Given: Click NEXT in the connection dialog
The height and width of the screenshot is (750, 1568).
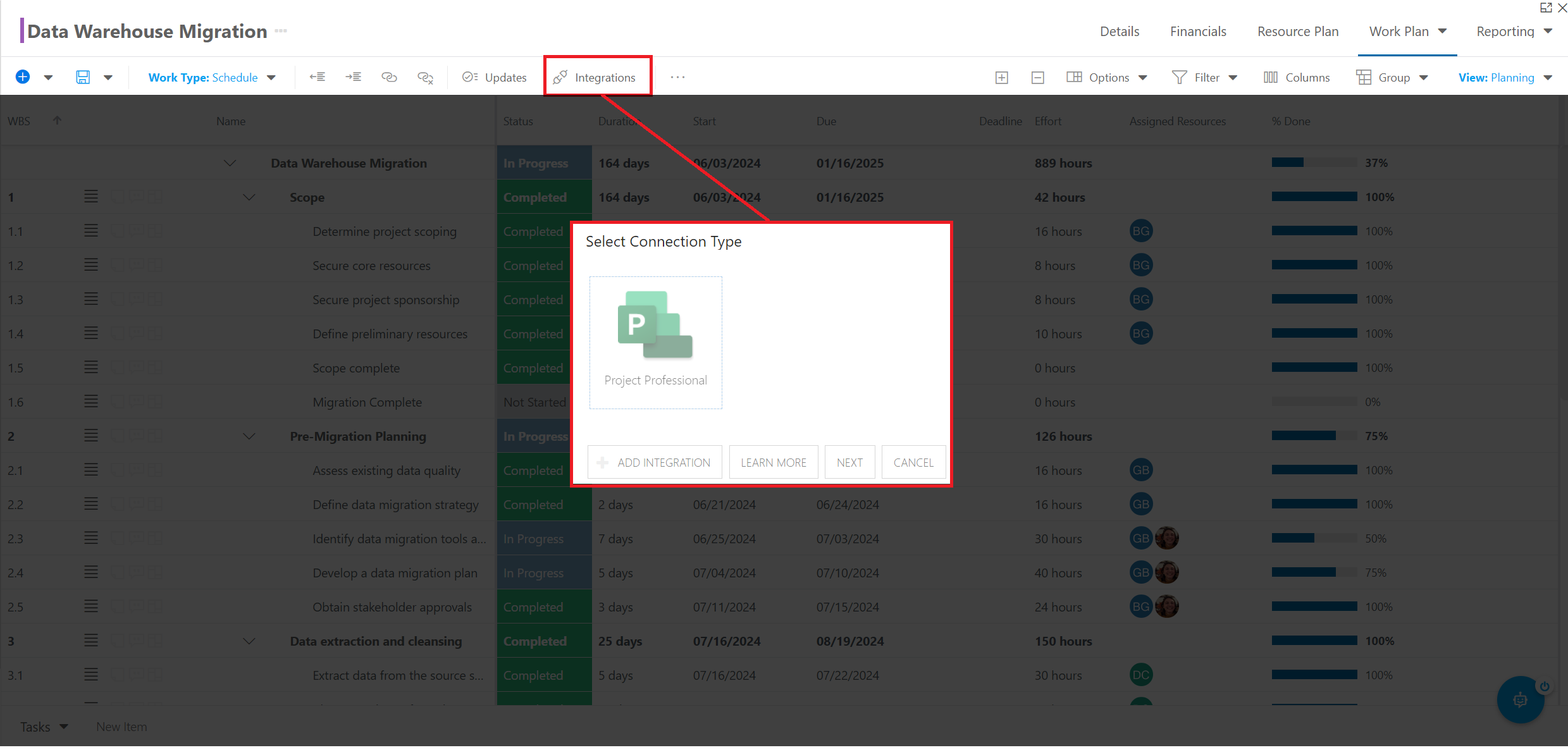Looking at the screenshot, I should (x=849, y=462).
